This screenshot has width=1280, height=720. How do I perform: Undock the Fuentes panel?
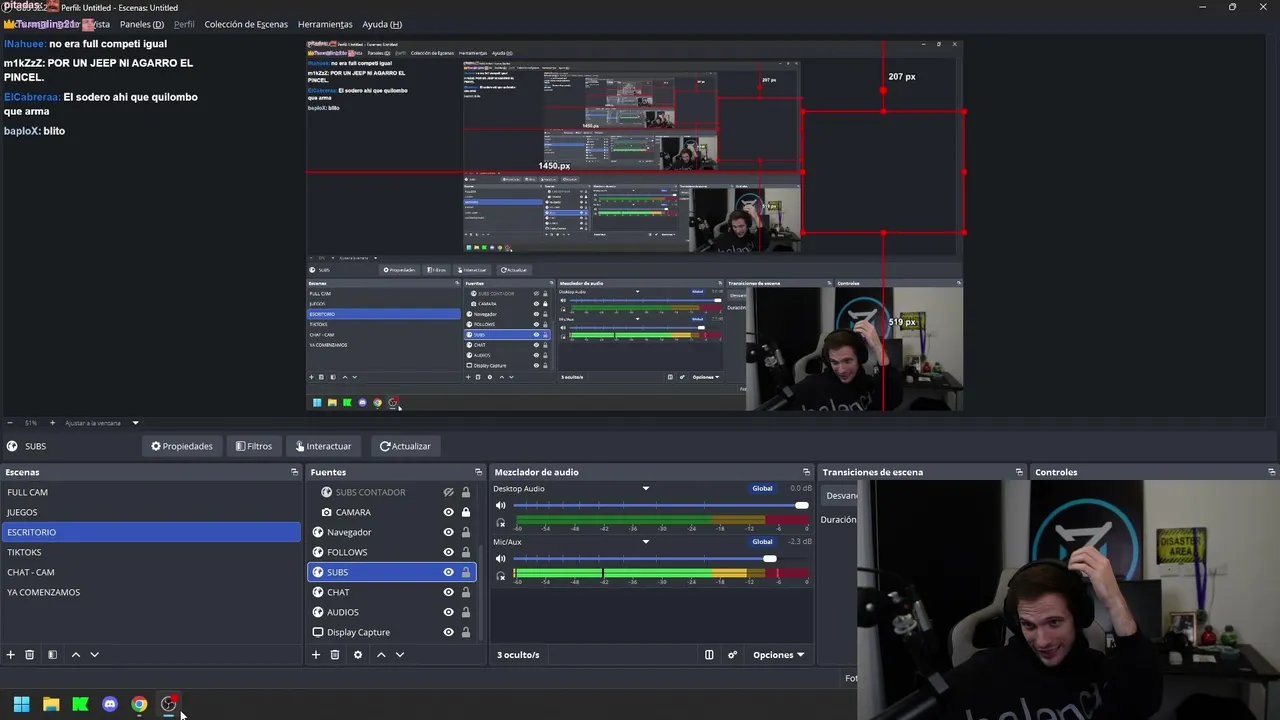[478, 472]
